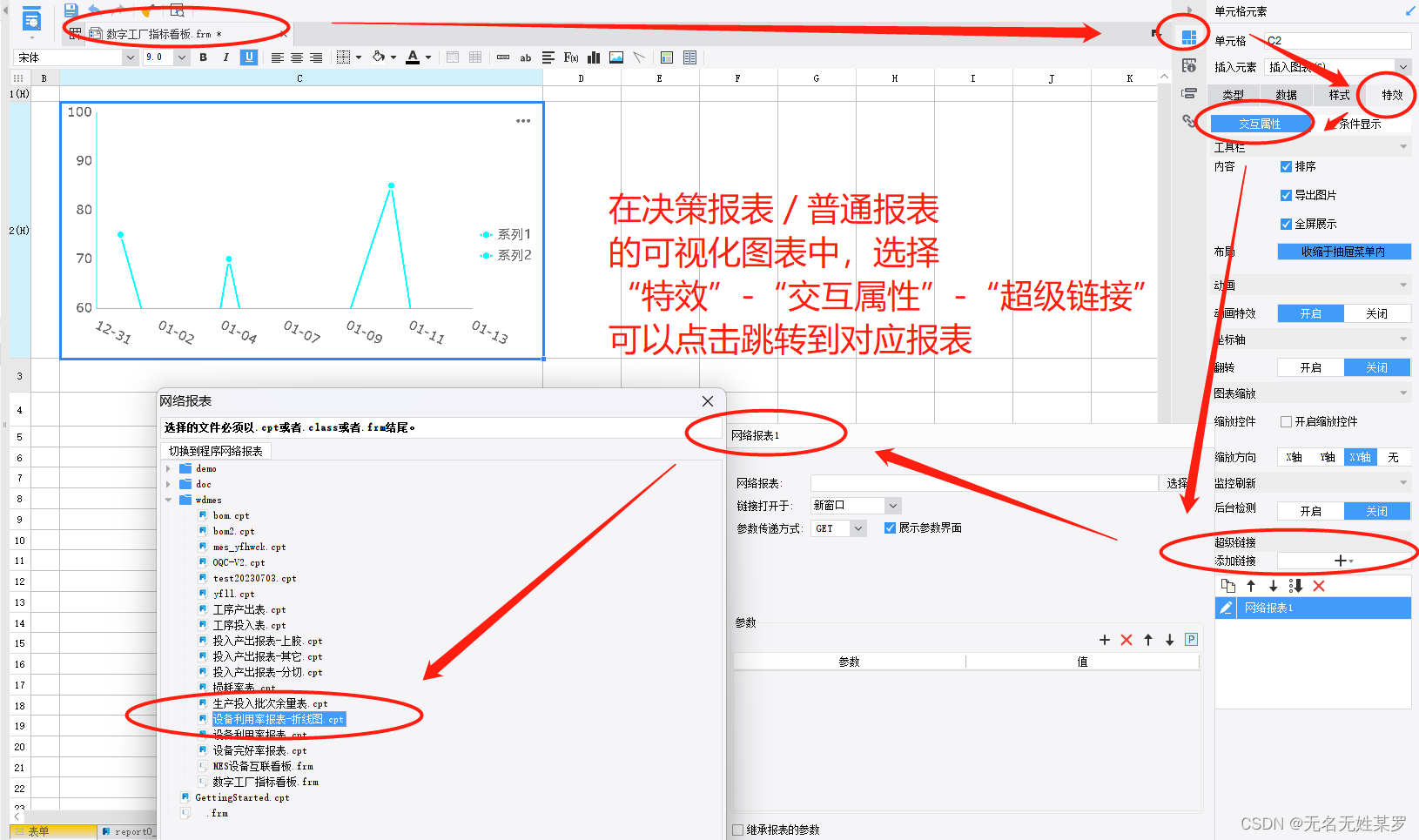The height and width of the screenshot is (840, 1419).
Task: Merge selected cells
Action: [453, 57]
